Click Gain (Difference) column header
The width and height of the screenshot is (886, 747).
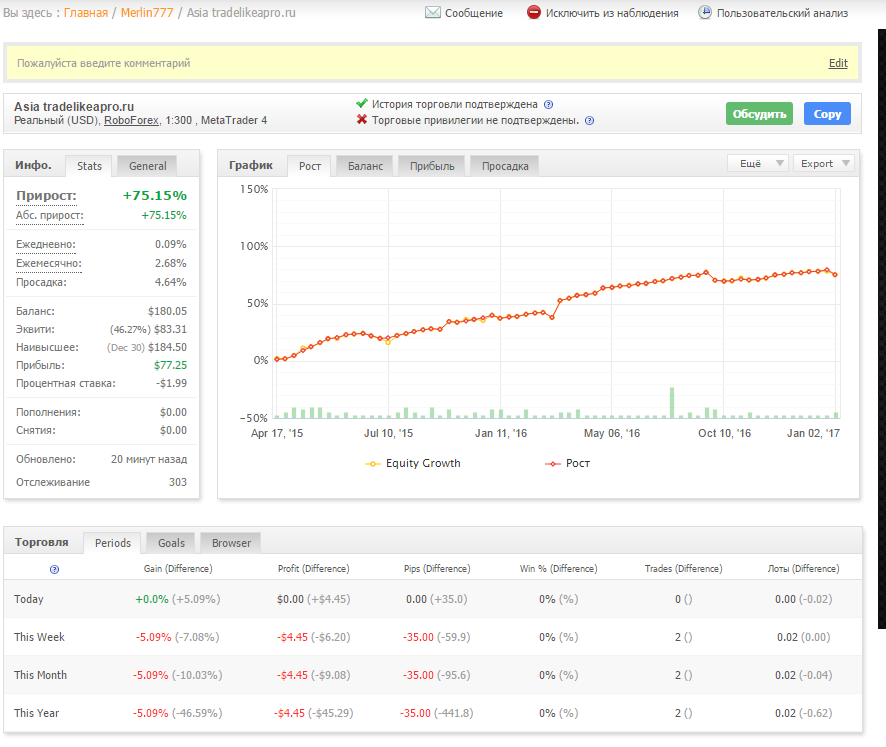(x=178, y=568)
